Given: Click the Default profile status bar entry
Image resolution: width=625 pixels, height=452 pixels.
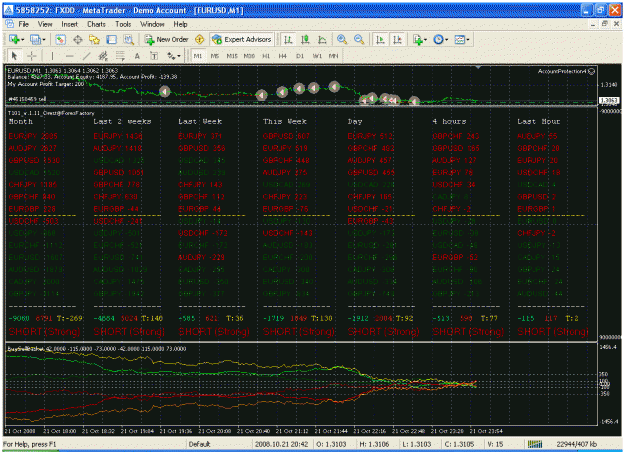Looking at the screenshot, I should 199,444.
